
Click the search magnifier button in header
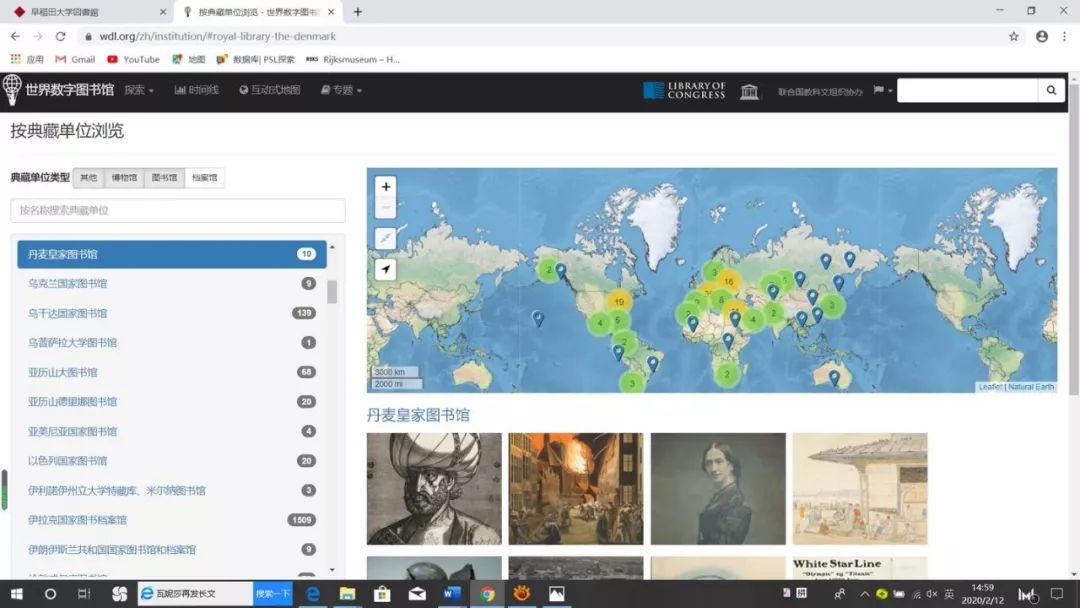pos(1051,90)
